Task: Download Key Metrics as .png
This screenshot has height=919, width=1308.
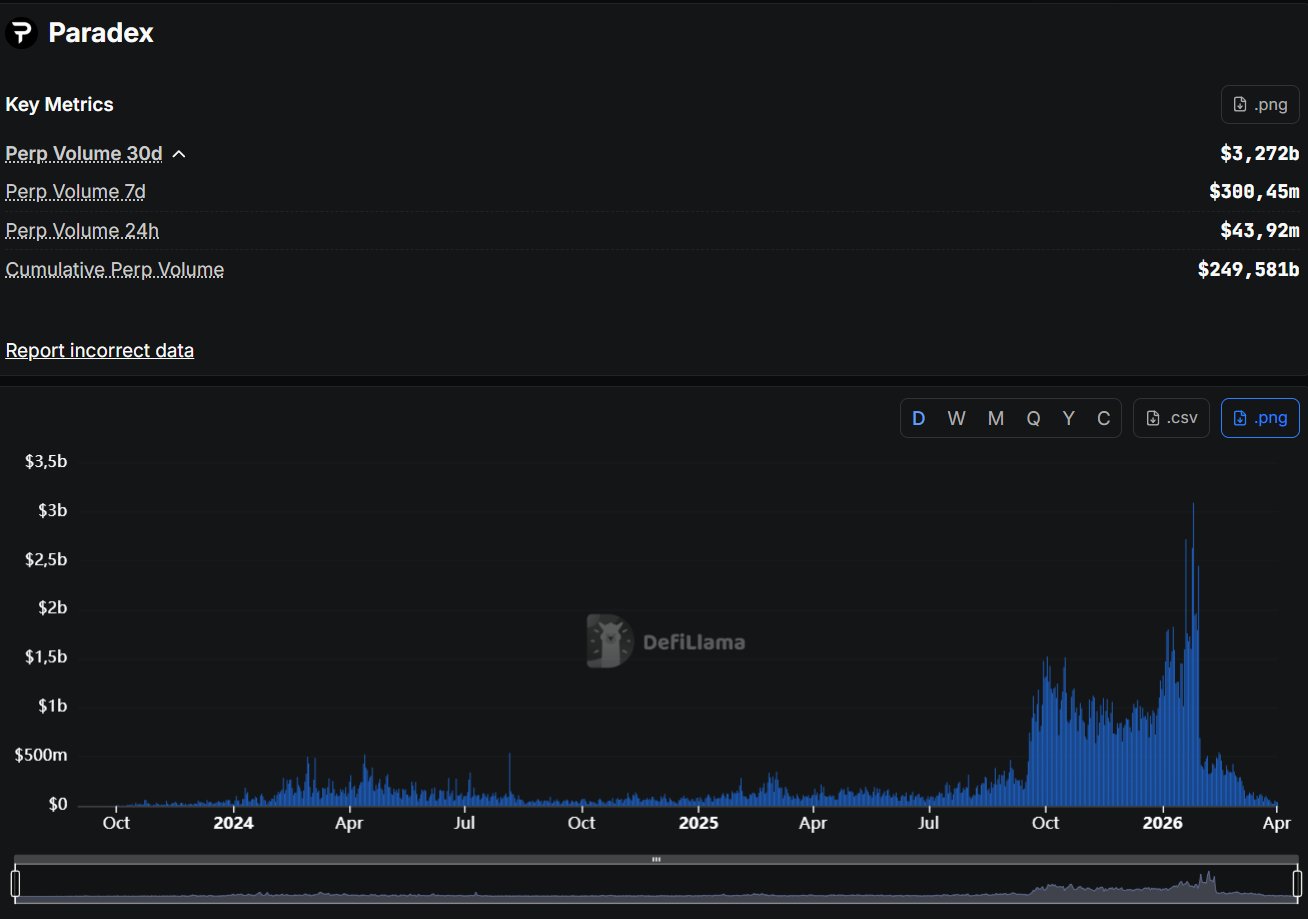Action: [x=1260, y=104]
